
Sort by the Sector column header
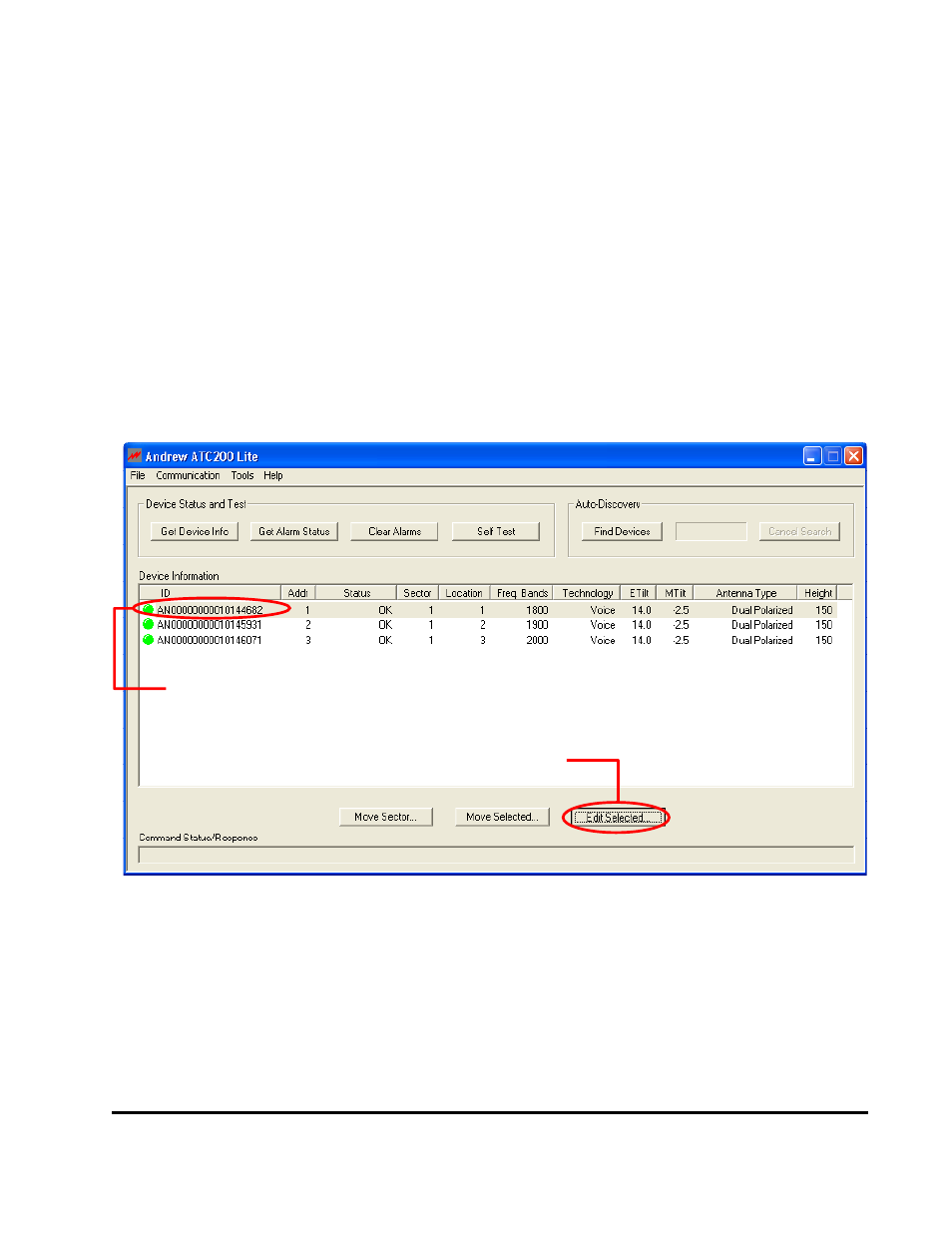[x=417, y=593]
